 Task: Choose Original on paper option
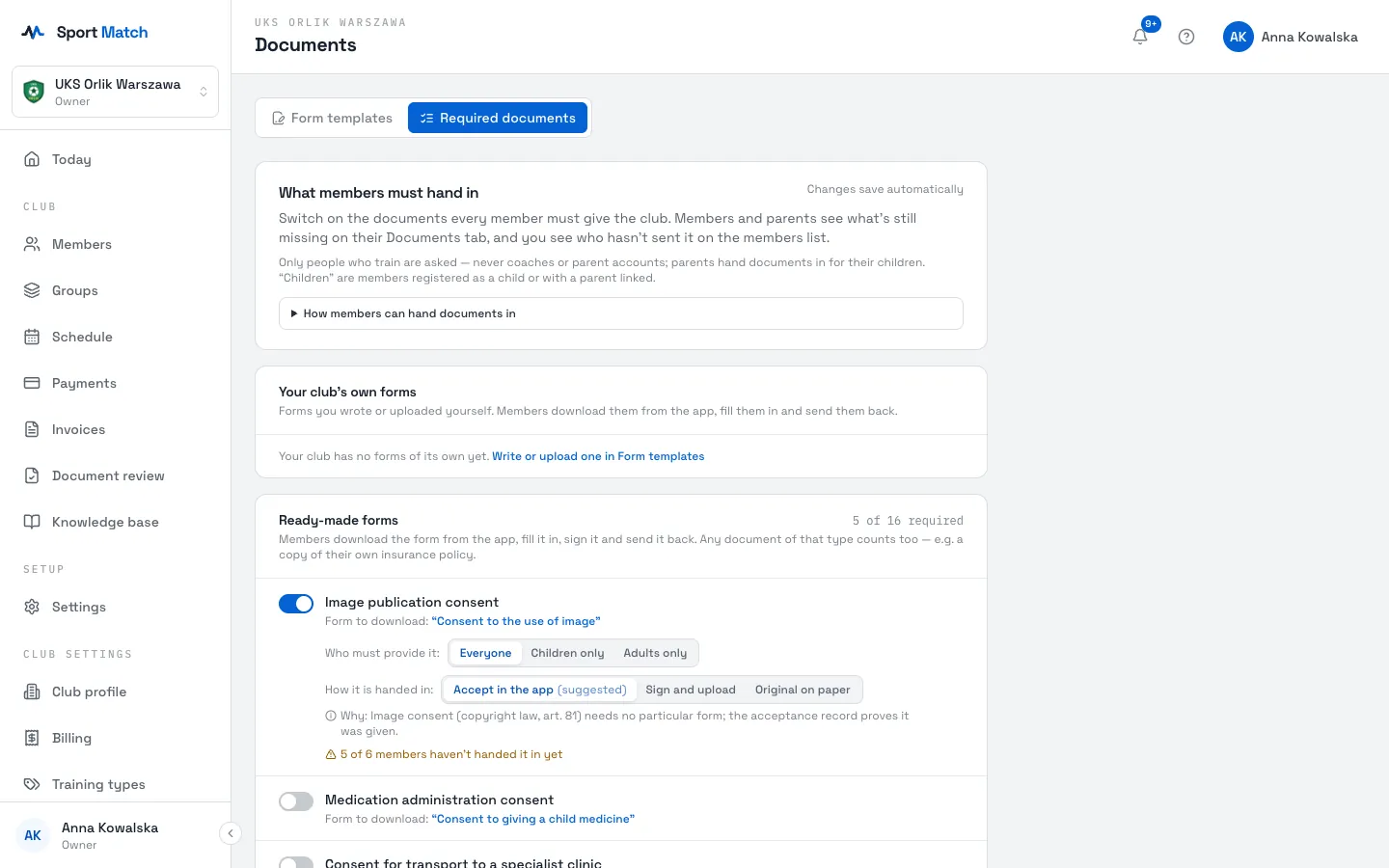pos(803,690)
